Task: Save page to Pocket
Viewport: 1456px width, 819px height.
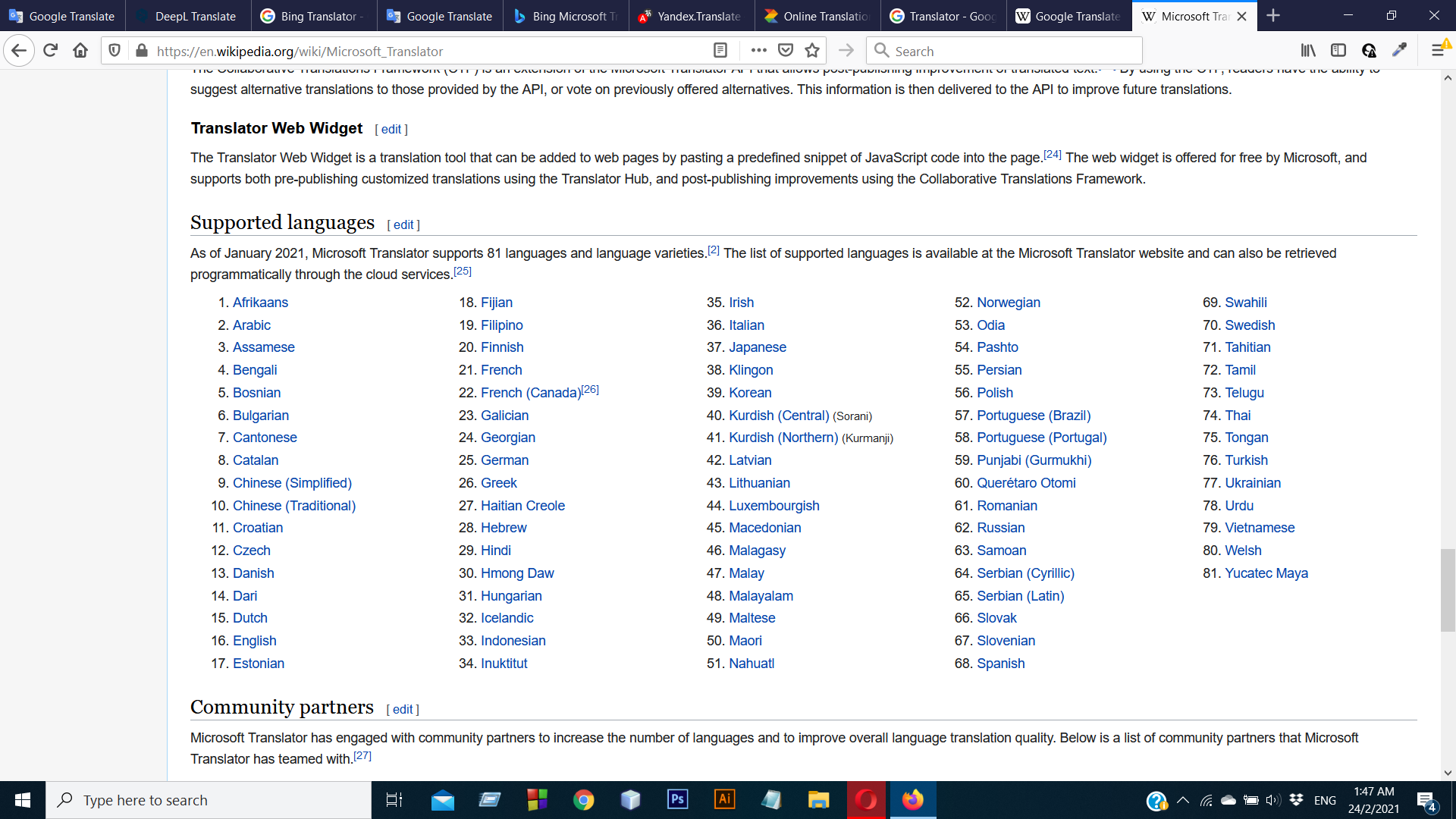Action: click(x=786, y=51)
